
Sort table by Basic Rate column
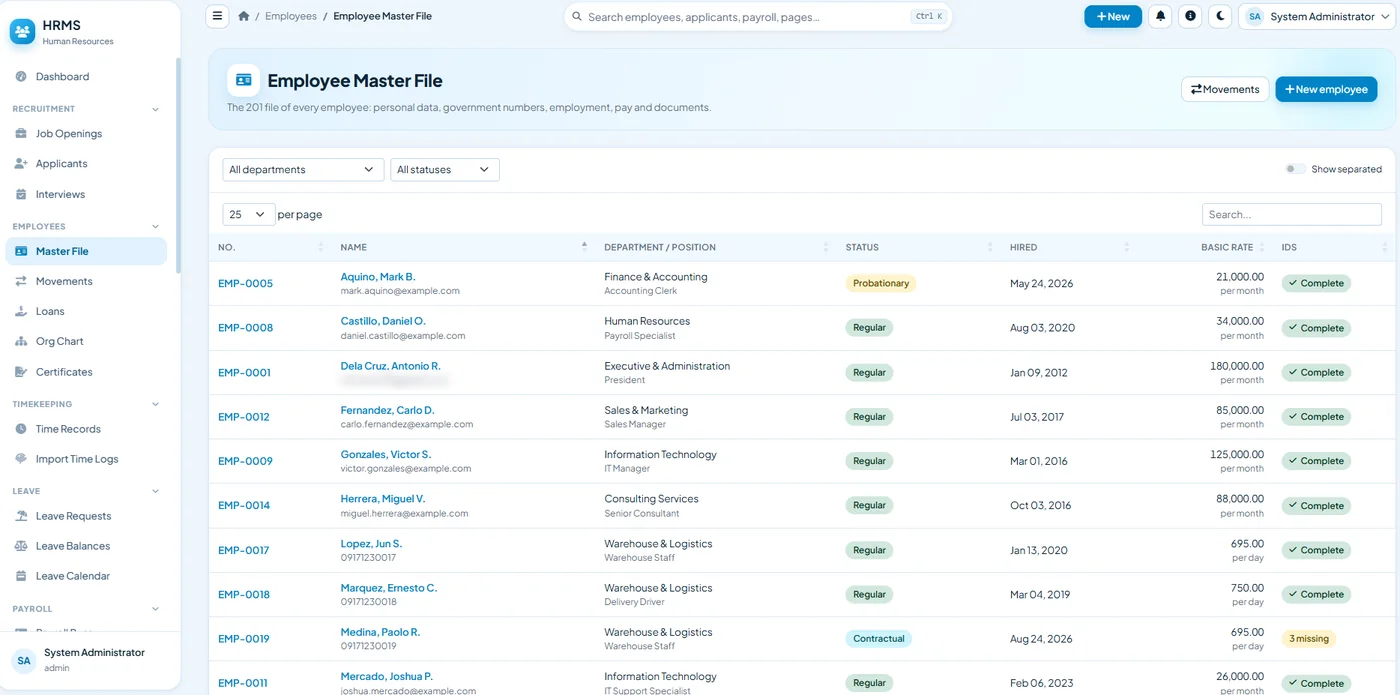[x=1206, y=247]
